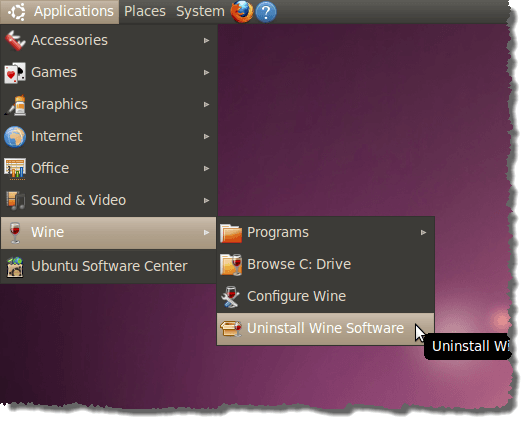The height and width of the screenshot is (424, 528).
Task: Click the Wine submenu arrow
Action: 206,232
